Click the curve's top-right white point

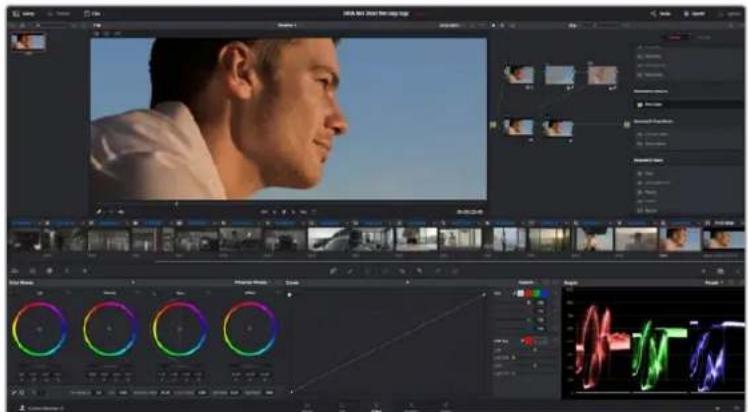[484, 294]
